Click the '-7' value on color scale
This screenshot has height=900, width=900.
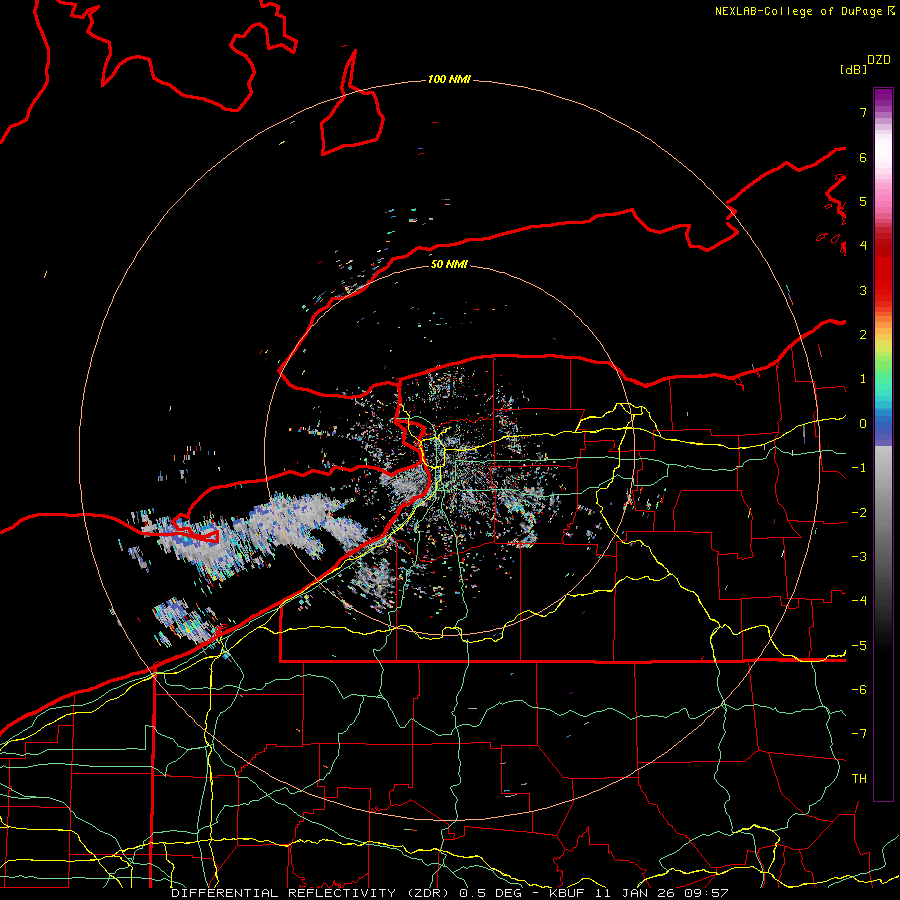tap(859, 734)
